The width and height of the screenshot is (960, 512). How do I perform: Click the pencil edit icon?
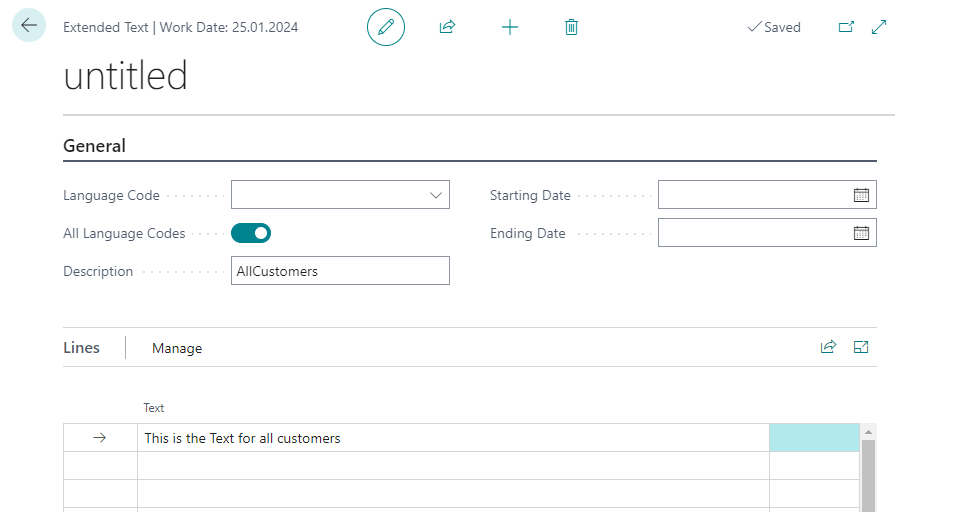386,27
